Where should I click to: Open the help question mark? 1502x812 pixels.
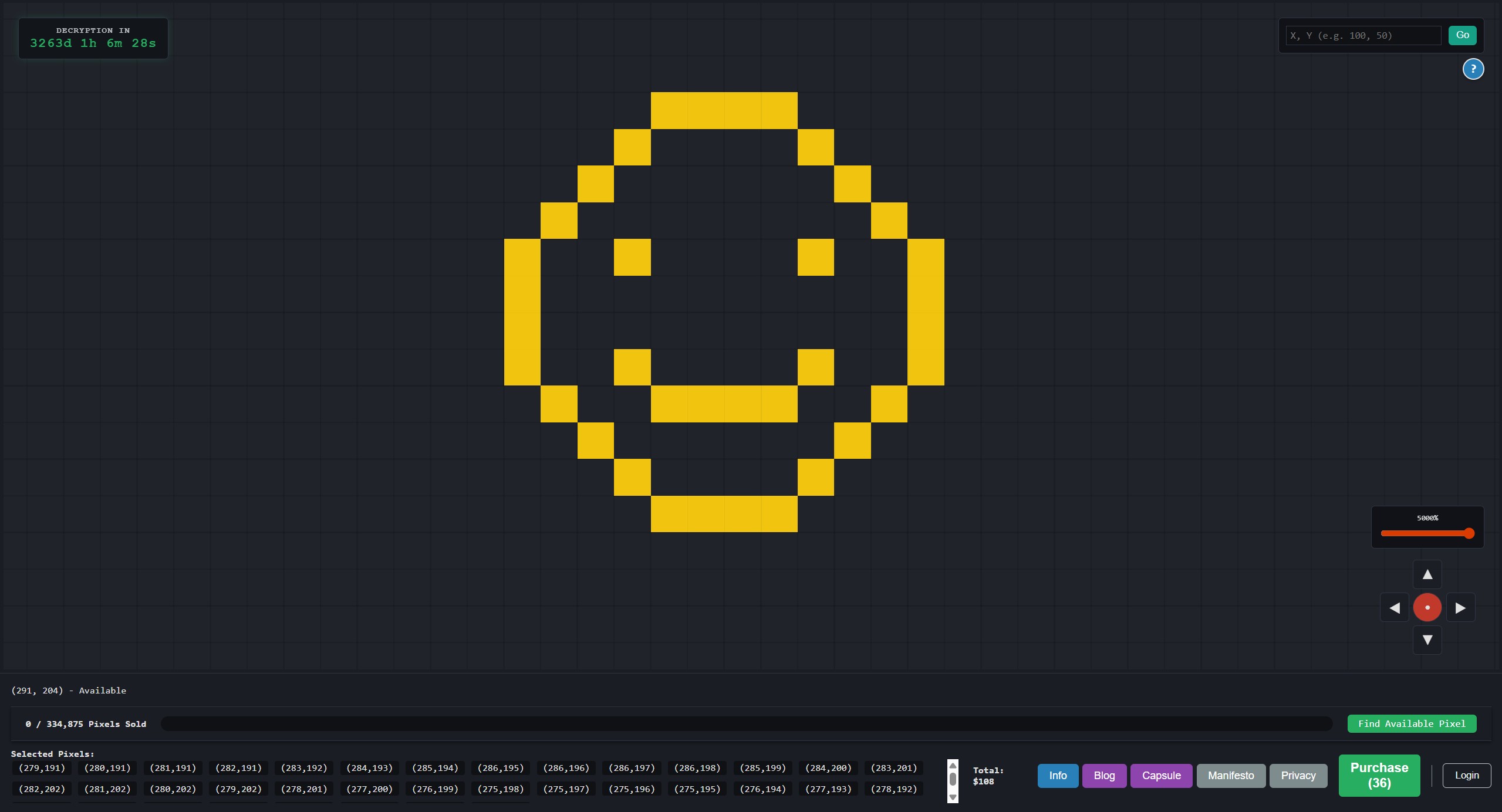1473,69
